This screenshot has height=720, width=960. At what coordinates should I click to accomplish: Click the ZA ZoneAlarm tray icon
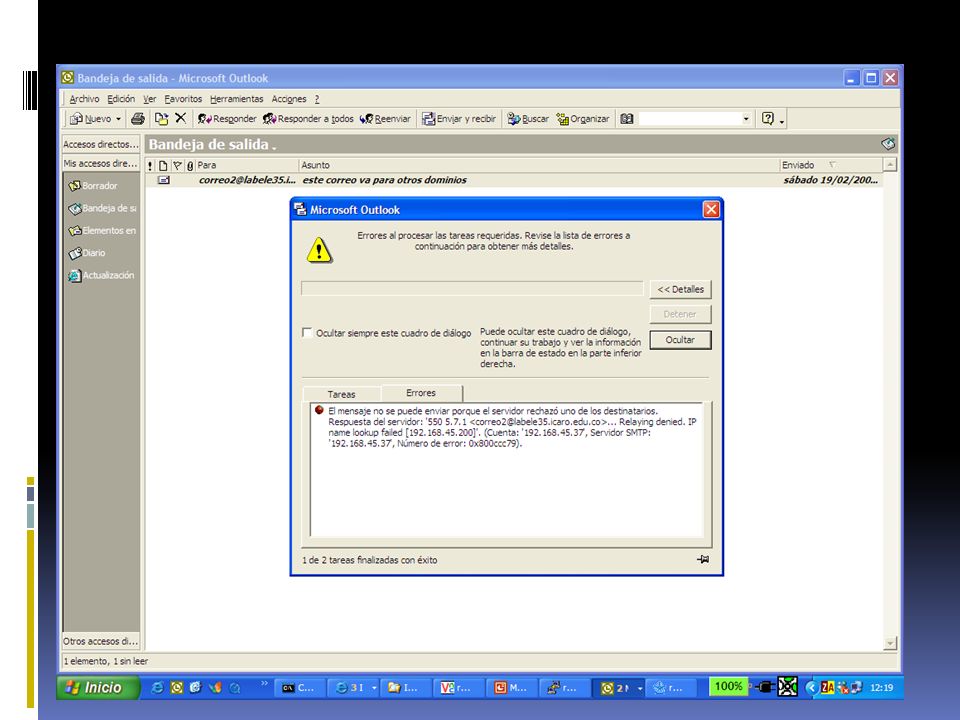828,688
